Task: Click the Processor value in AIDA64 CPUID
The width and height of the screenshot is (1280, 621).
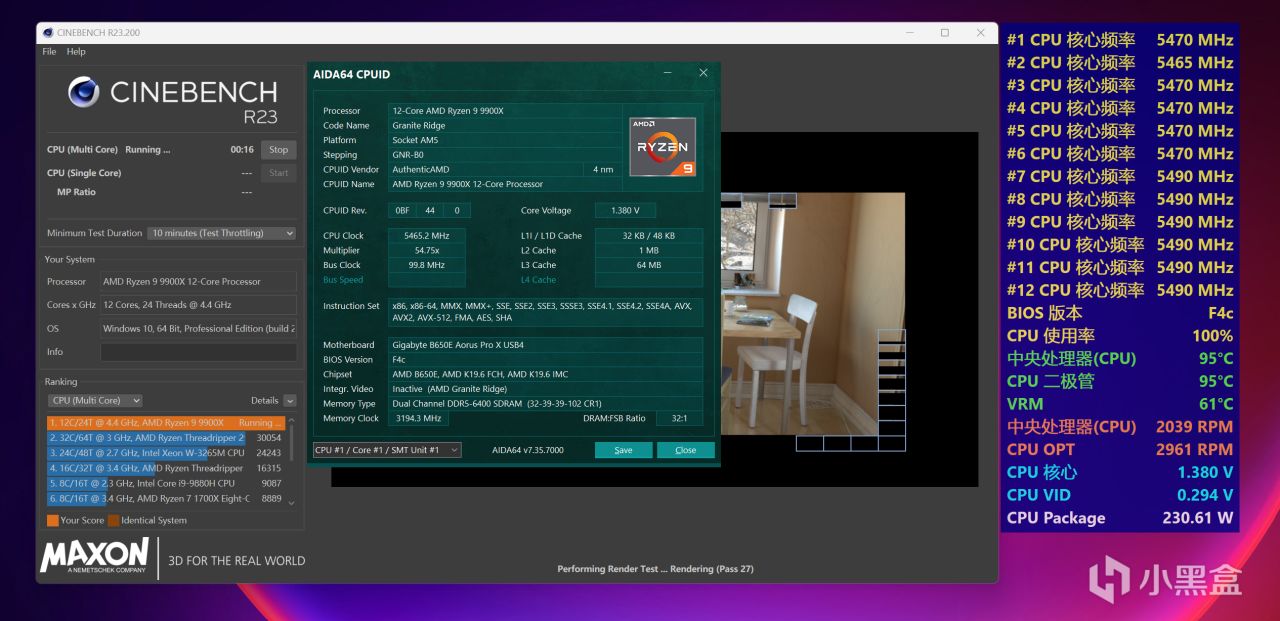Action: pyautogui.click(x=504, y=111)
